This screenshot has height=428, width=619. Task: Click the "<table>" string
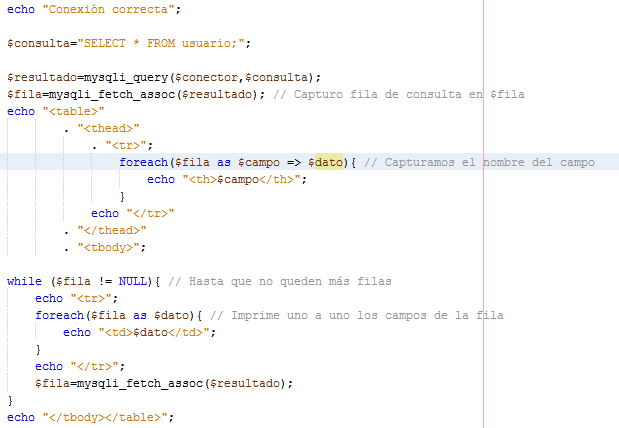pyautogui.click(x=73, y=111)
